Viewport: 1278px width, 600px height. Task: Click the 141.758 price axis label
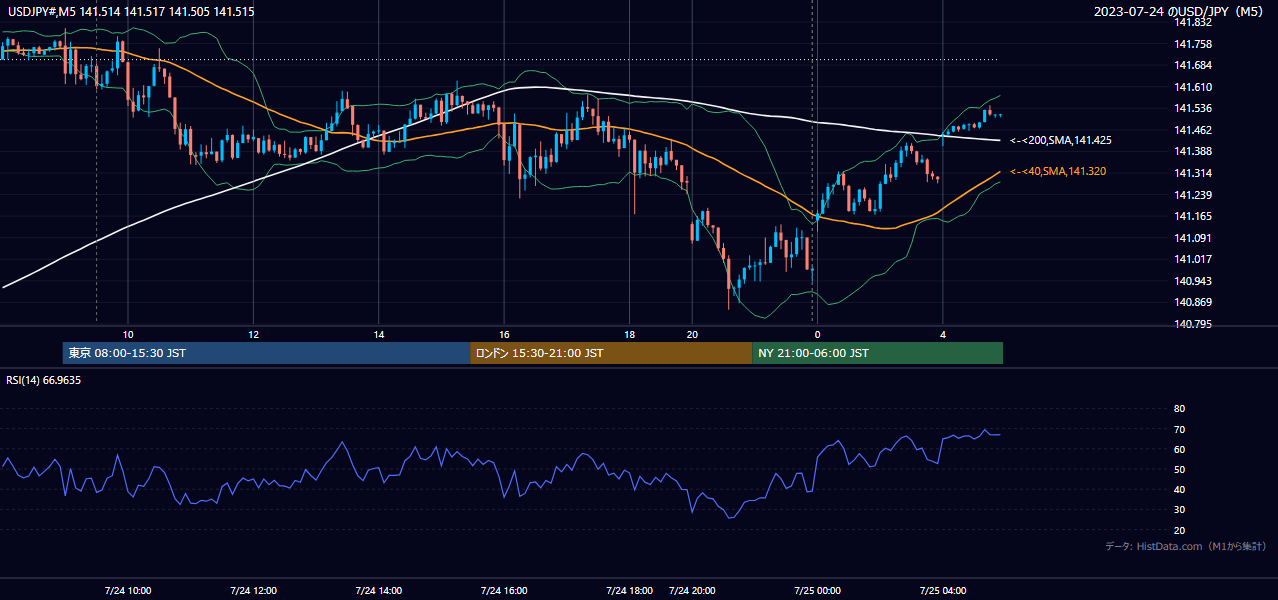[x=1193, y=44]
